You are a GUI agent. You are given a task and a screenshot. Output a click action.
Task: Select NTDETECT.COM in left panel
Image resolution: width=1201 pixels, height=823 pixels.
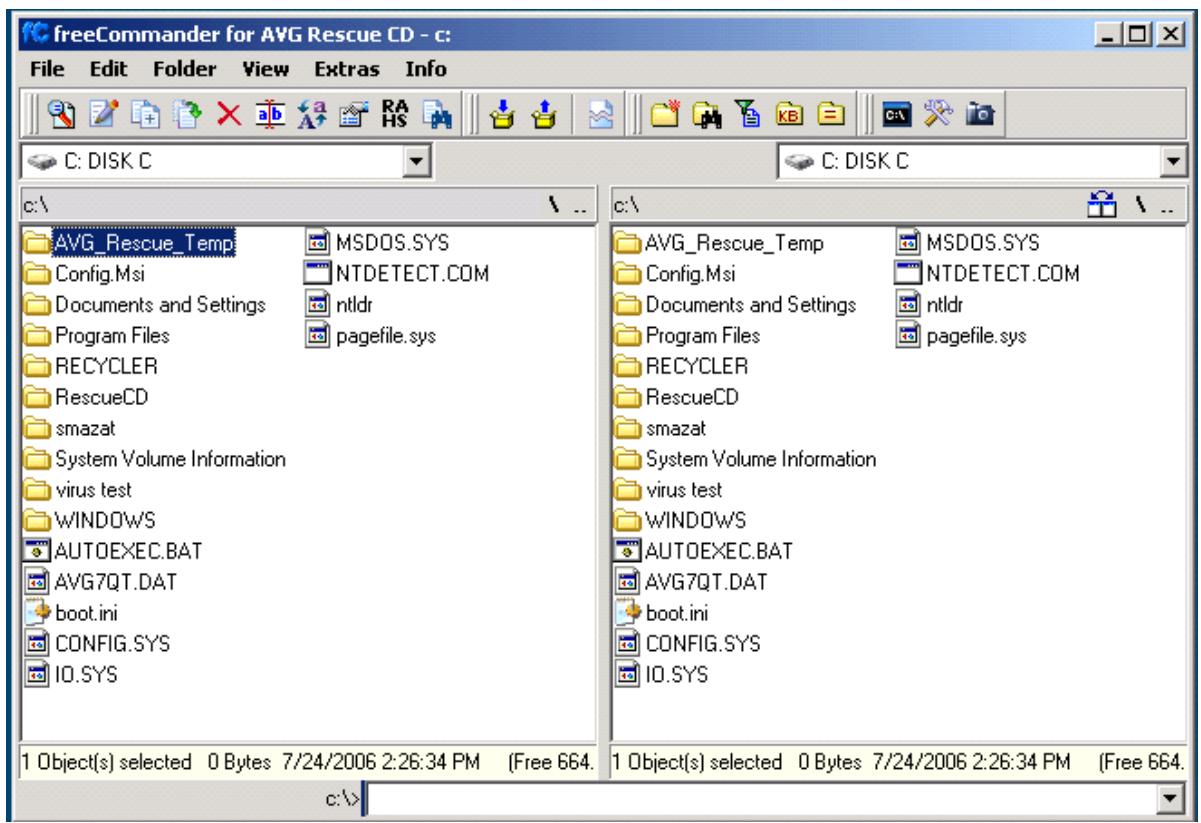click(x=397, y=274)
